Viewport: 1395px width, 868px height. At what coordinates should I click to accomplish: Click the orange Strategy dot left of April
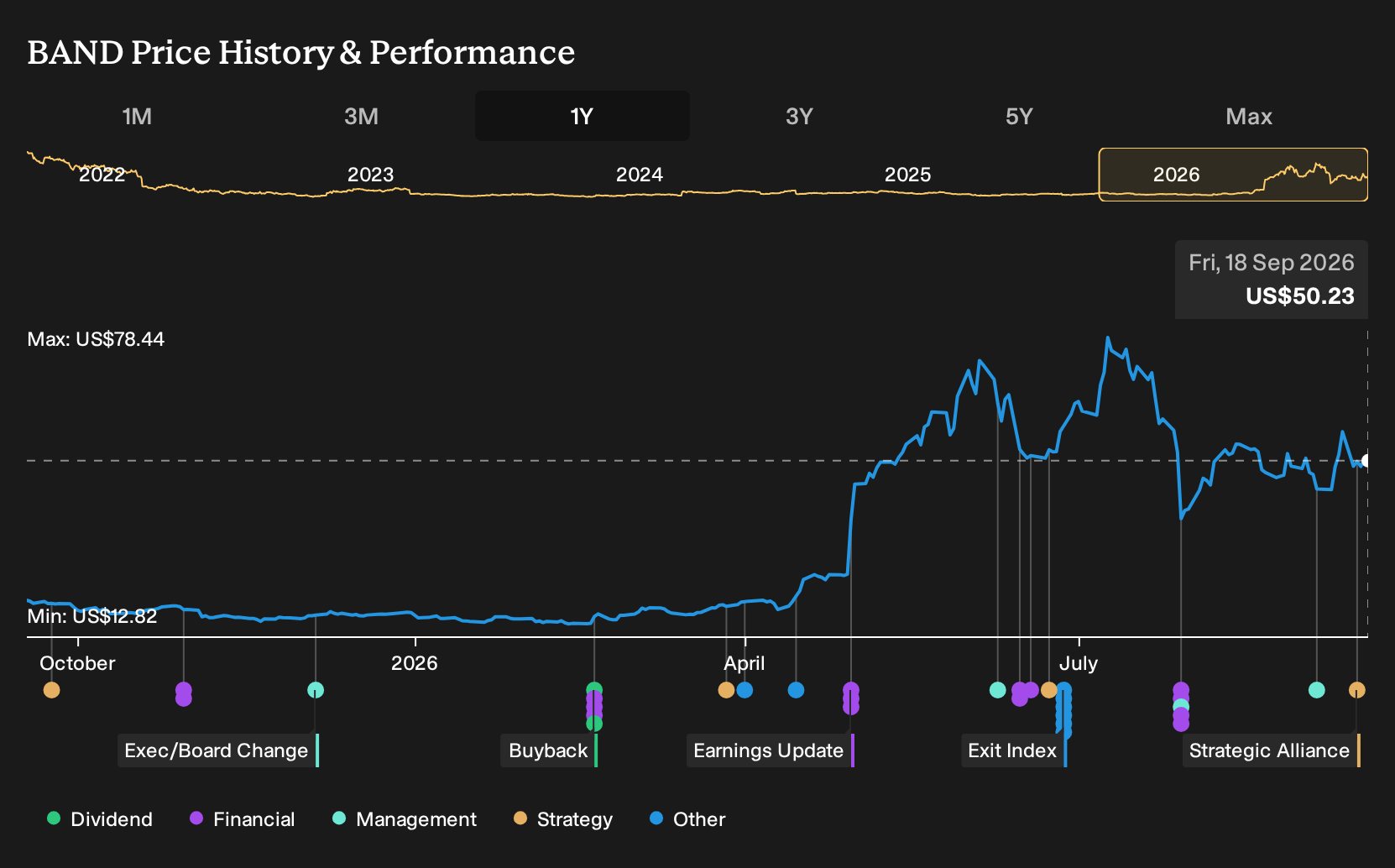[726, 690]
